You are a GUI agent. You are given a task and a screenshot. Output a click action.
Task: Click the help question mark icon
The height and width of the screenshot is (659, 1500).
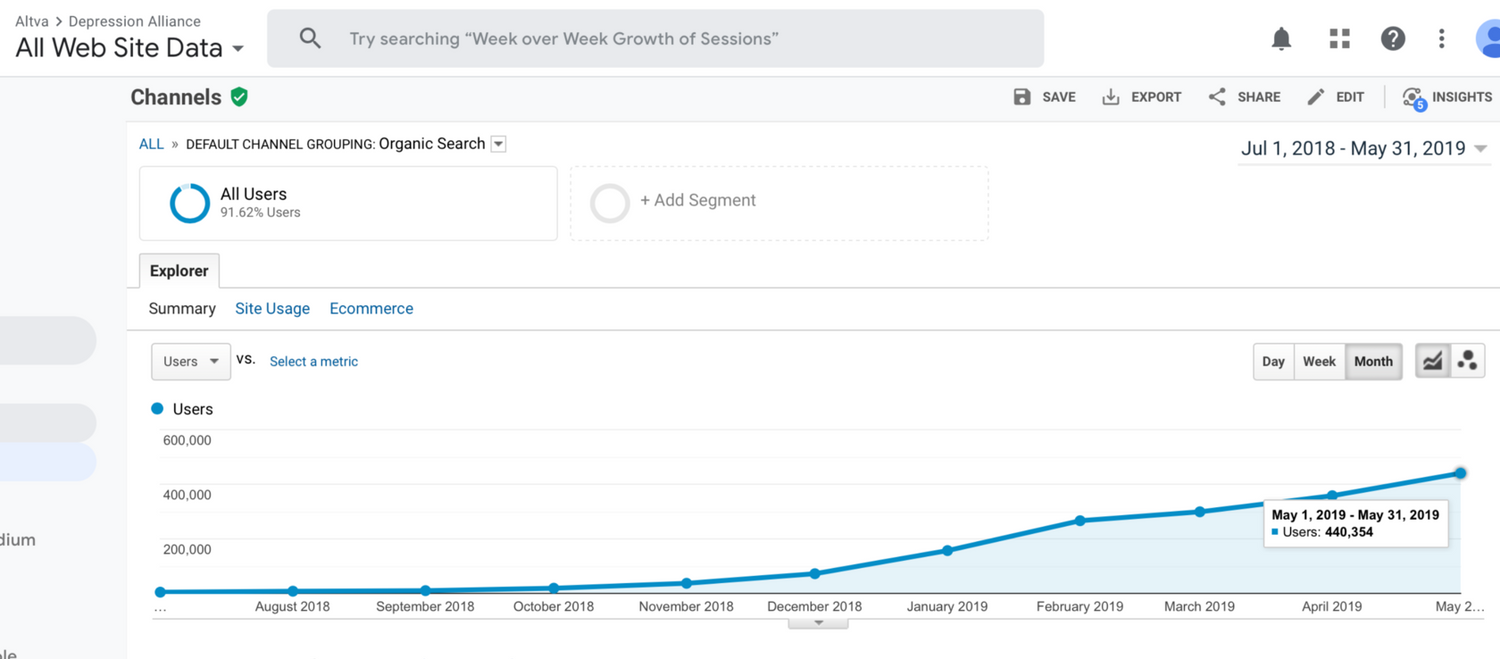click(1392, 39)
